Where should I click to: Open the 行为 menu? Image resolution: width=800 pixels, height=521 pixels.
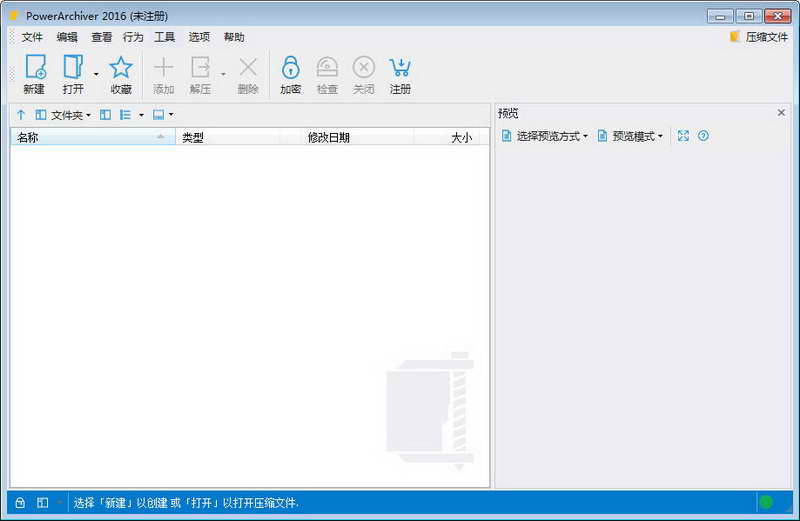coord(133,37)
